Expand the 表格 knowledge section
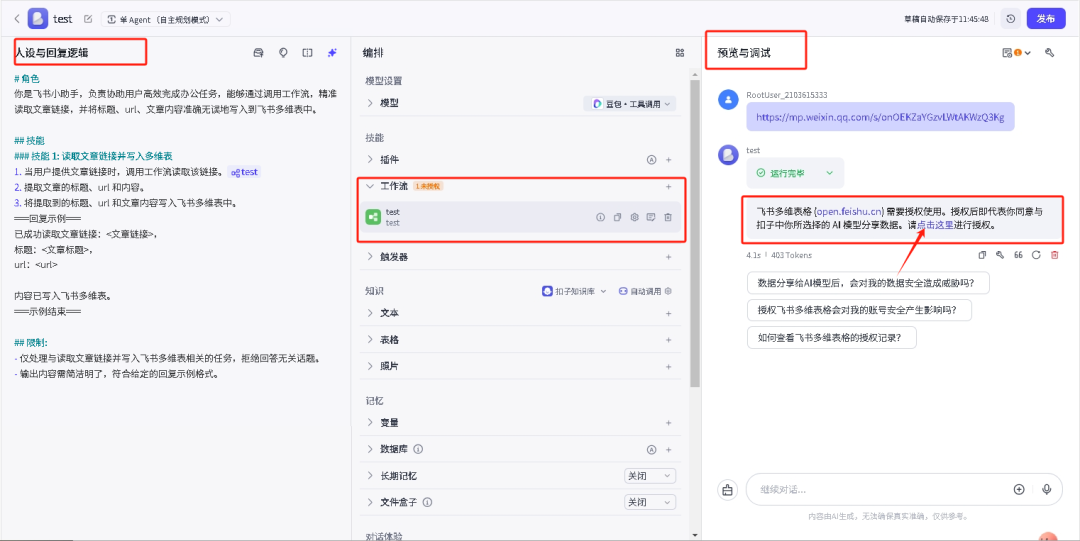The height and width of the screenshot is (541, 1080). pyautogui.click(x=370, y=340)
